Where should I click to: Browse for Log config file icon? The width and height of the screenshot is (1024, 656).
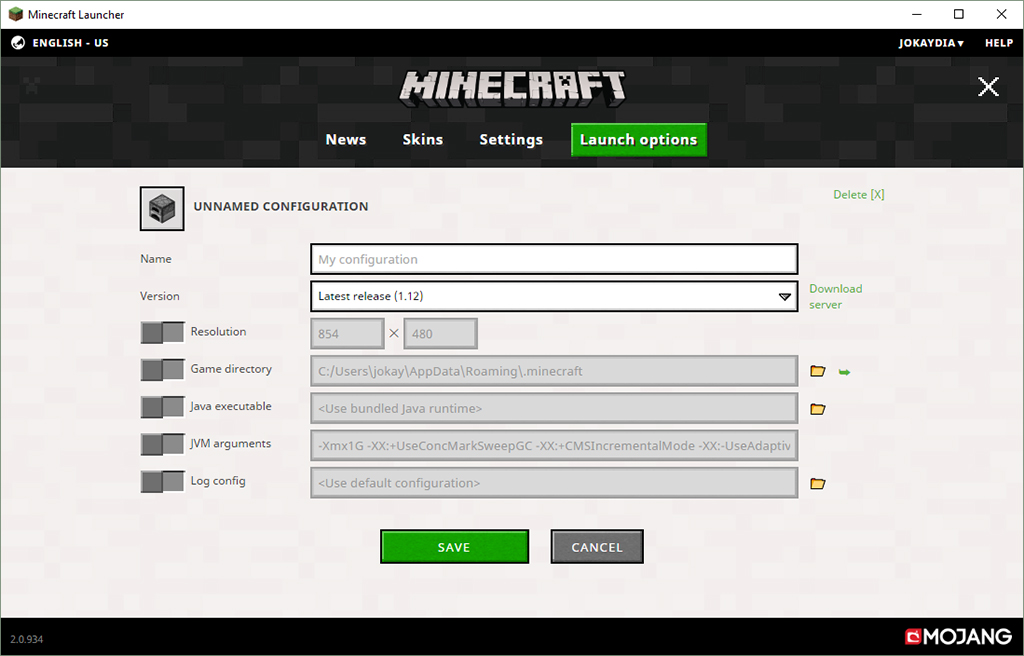pyautogui.click(x=818, y=484)
